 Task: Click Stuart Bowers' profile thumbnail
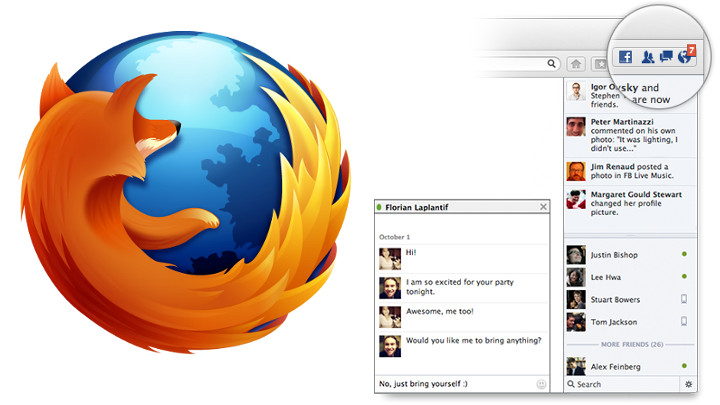(x=576, y=299)
